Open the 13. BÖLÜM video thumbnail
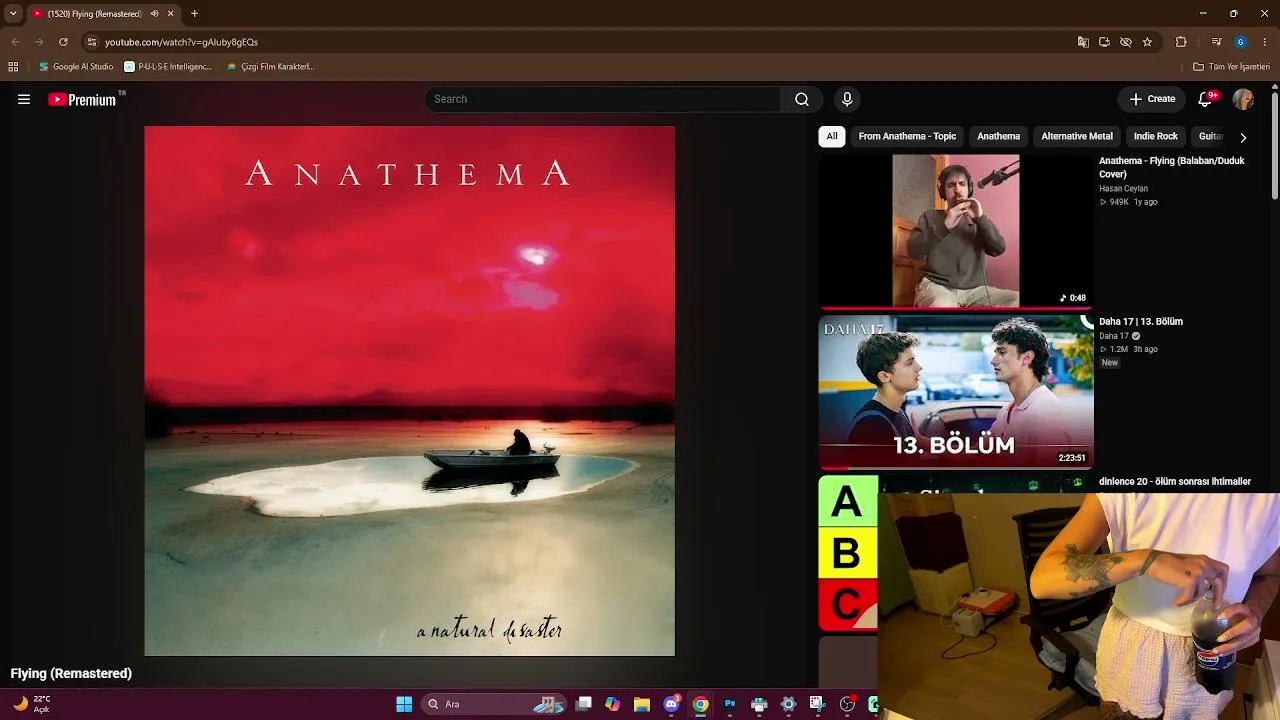 click(956, 392)
